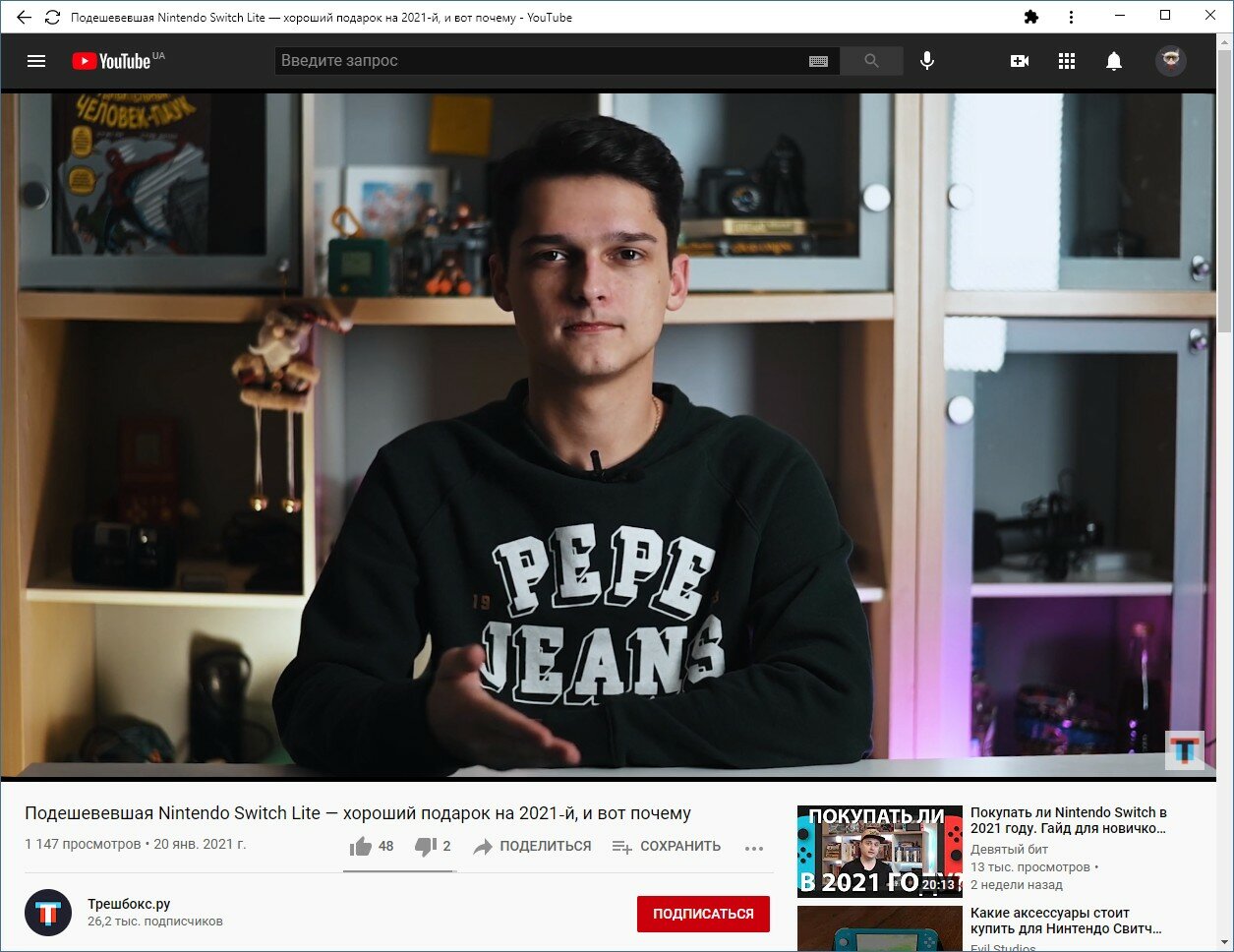Open the YouTube apps grid
1234x952 pixels.
(x=1067, y=61)
